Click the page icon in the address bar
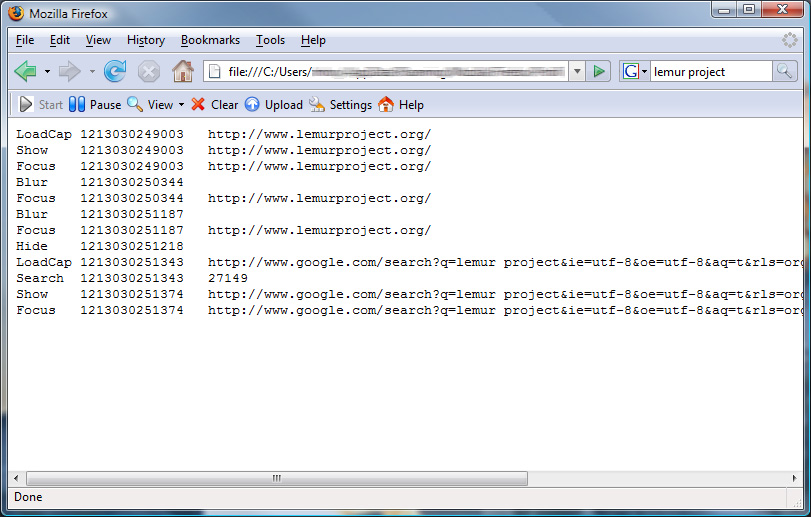The image size is (811, 517). click(214, 71)
